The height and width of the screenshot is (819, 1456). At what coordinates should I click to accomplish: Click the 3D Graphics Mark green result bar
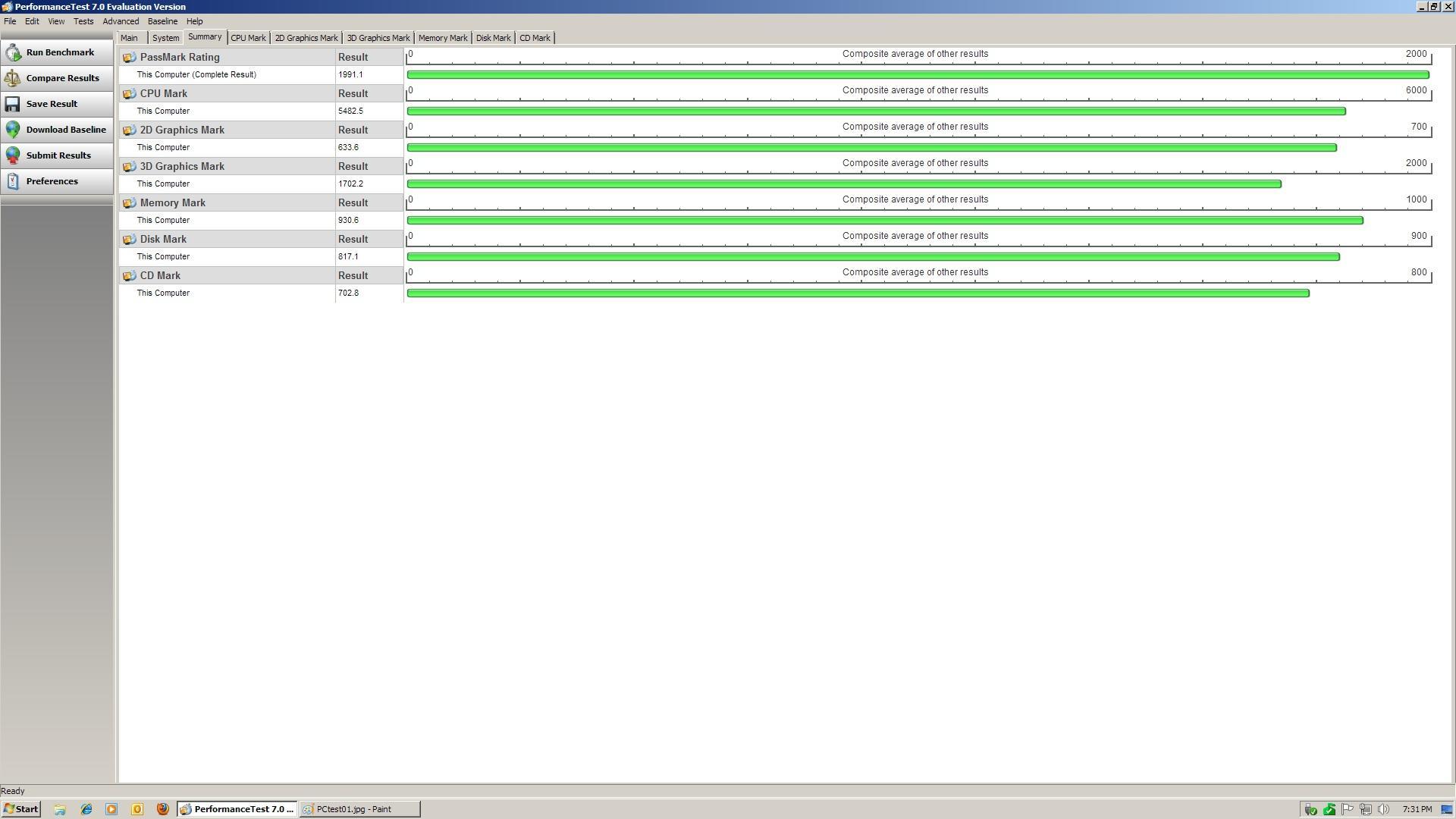click(x=844, y=184)
